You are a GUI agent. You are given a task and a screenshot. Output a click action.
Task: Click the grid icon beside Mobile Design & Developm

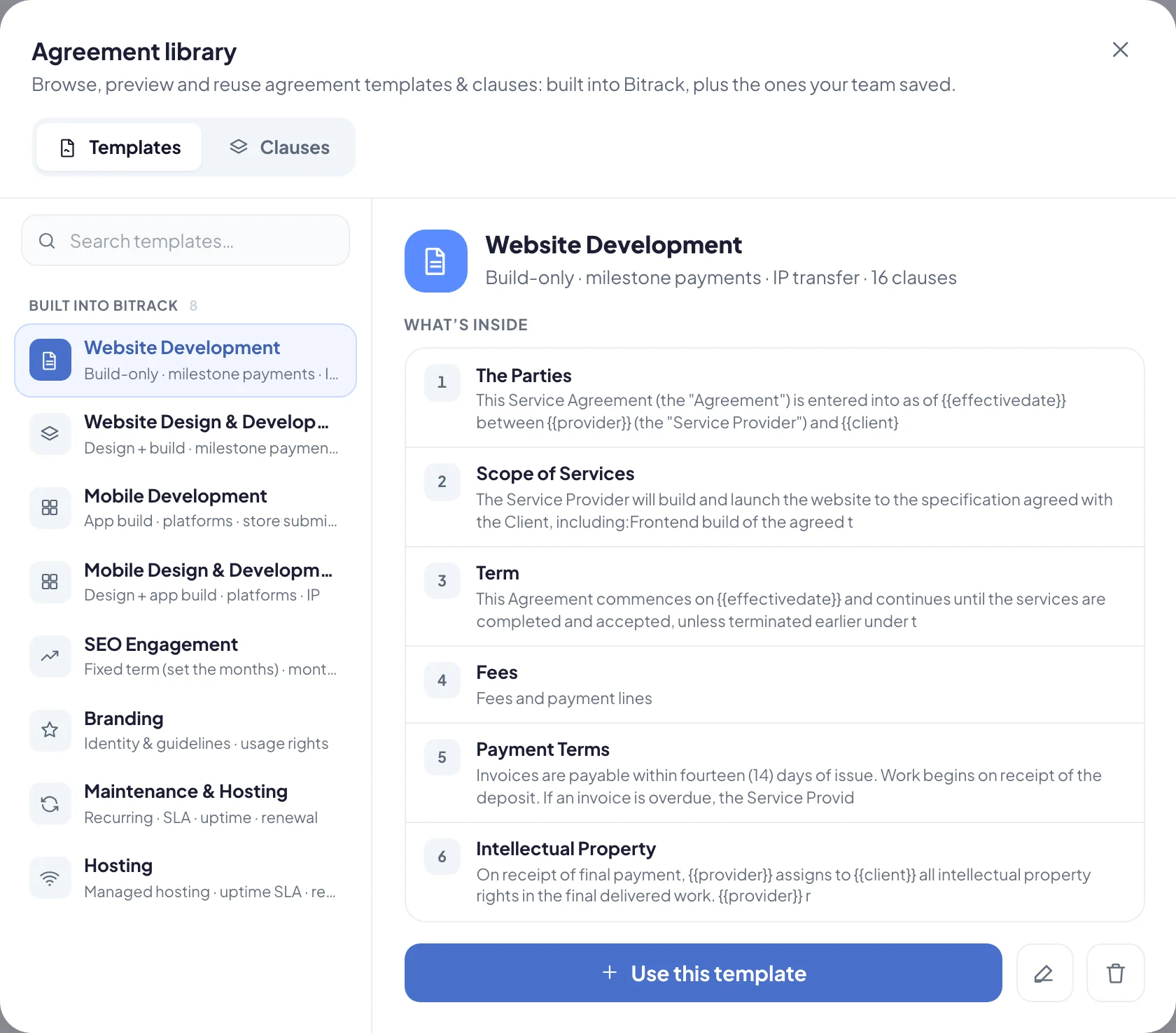coord(50,582)
